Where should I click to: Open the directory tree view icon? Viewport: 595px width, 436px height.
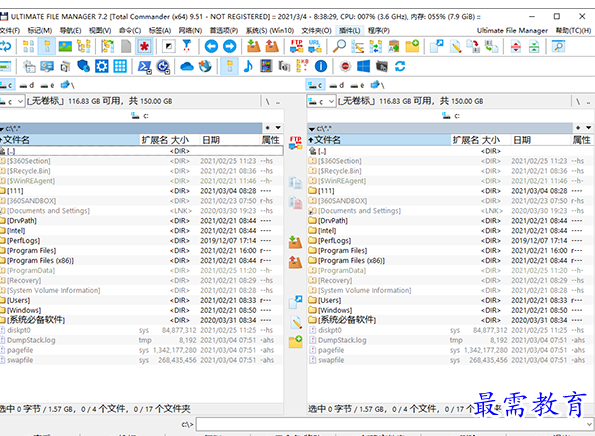[83, 46]
